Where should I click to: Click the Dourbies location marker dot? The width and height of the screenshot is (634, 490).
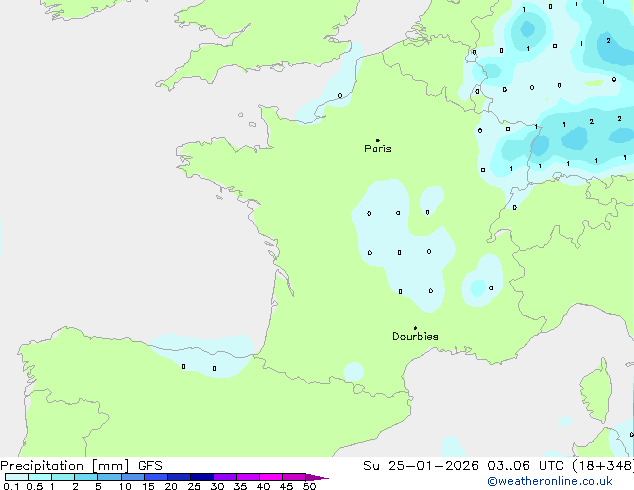[x=415, y=328]
